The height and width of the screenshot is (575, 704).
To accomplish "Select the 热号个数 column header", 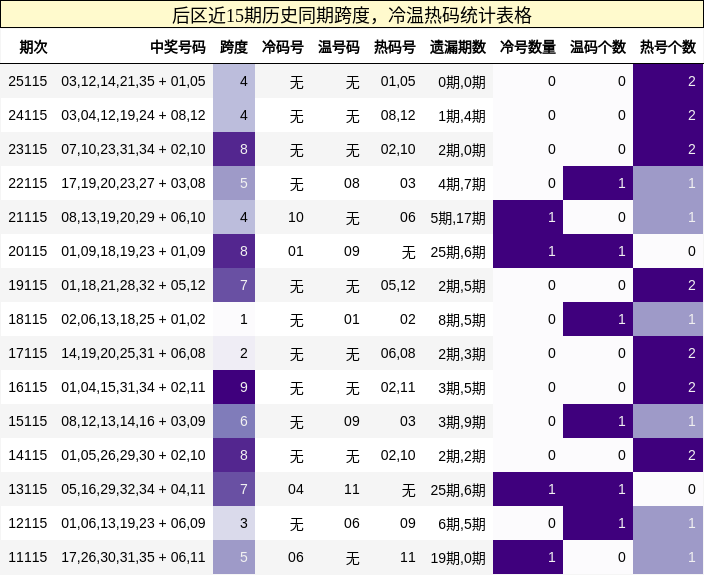I will [x=668, y=47].
